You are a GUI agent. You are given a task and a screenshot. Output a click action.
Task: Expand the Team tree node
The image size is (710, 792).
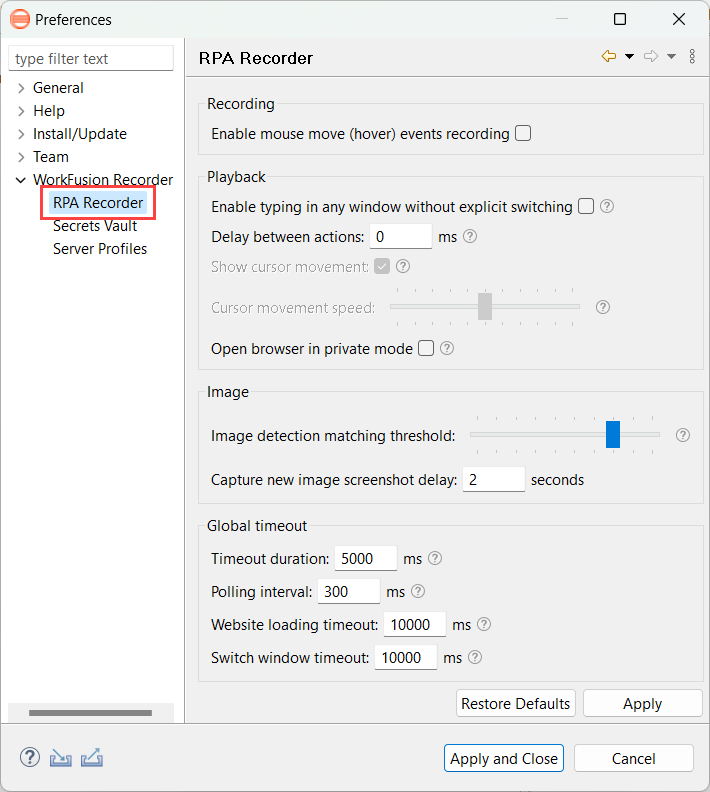tap(21, 157)
